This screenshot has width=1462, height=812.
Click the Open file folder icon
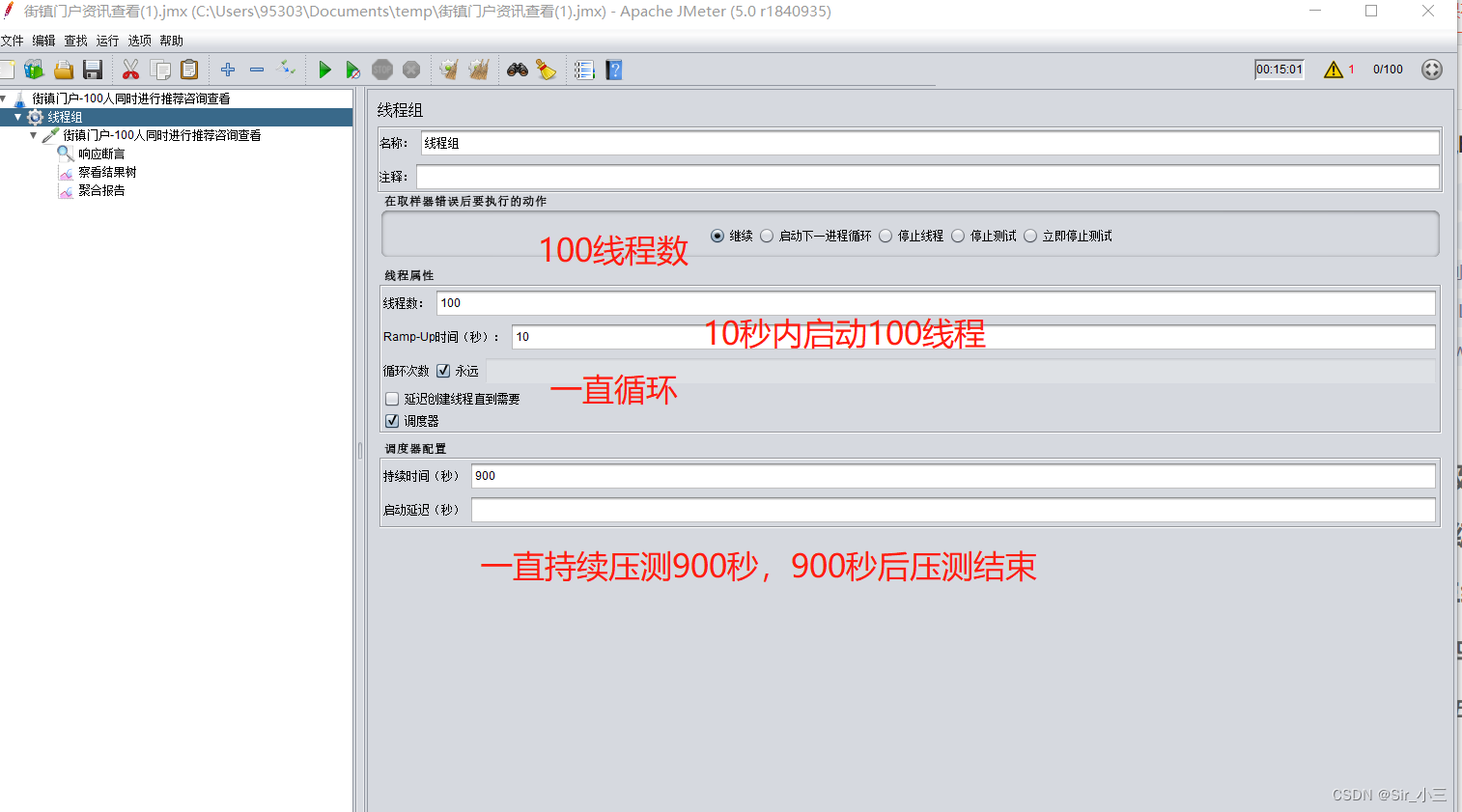pos(64,70)
